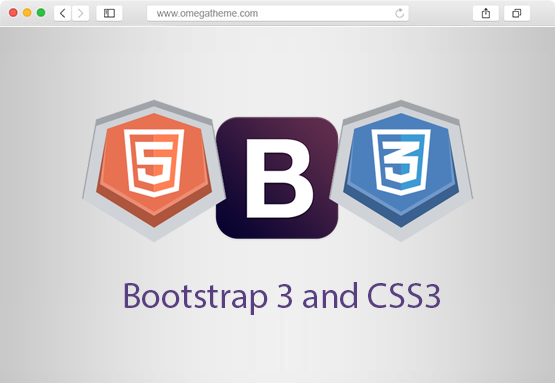Select the "Bootstrap 3 and CSS3" heading
The width and height of the screenshot is (555, 383).
point(282,297)
